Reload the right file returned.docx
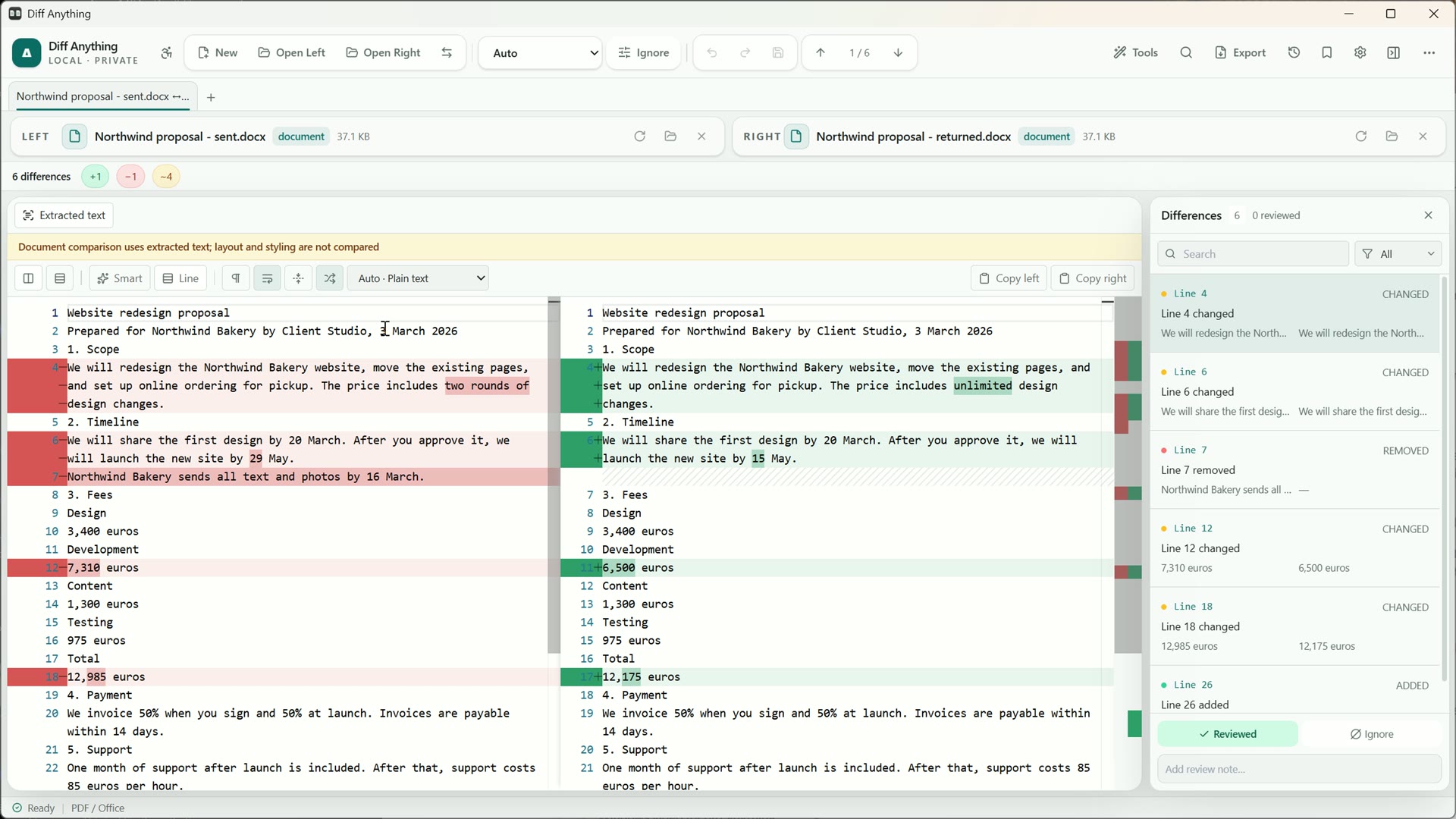This screenshot has width=1456, height=819. click(1361, 136)
